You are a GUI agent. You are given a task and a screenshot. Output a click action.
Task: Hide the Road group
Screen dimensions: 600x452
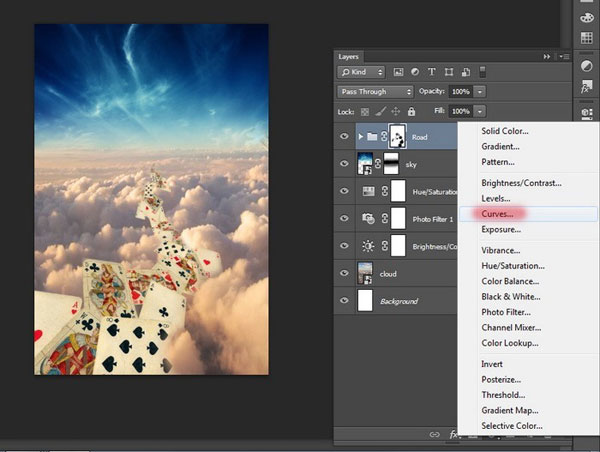[x=344, y=136]
